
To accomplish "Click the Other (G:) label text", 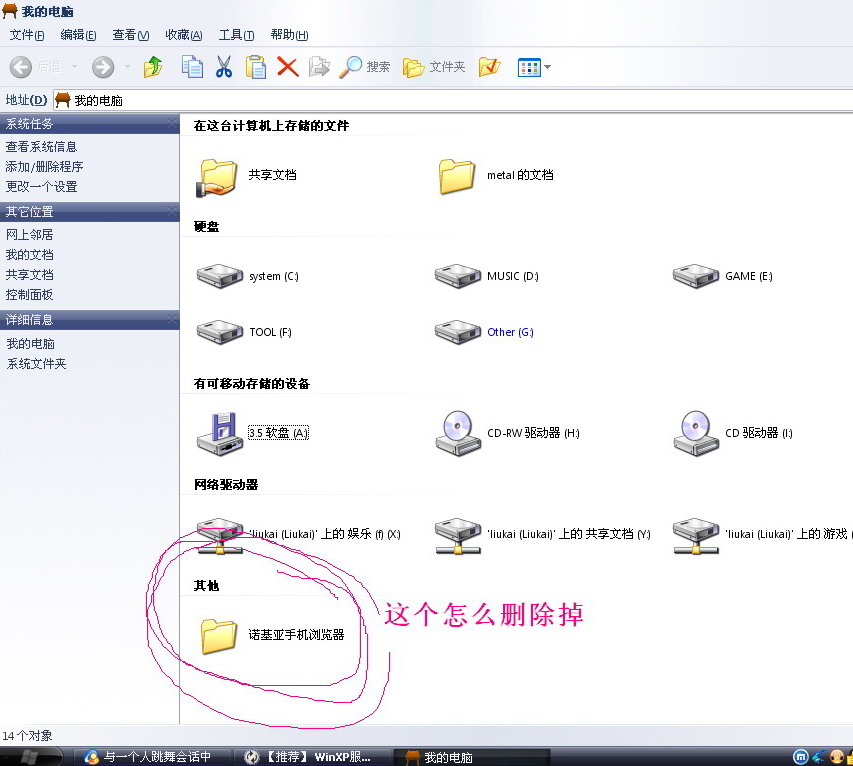I will coord(510,332).
